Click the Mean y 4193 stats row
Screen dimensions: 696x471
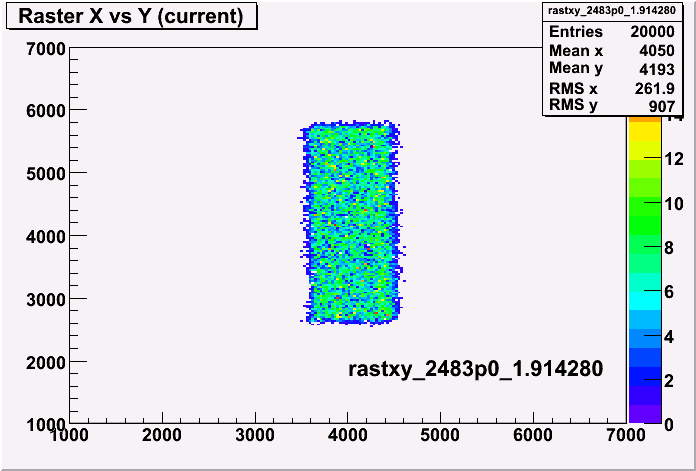pos(612,69)
